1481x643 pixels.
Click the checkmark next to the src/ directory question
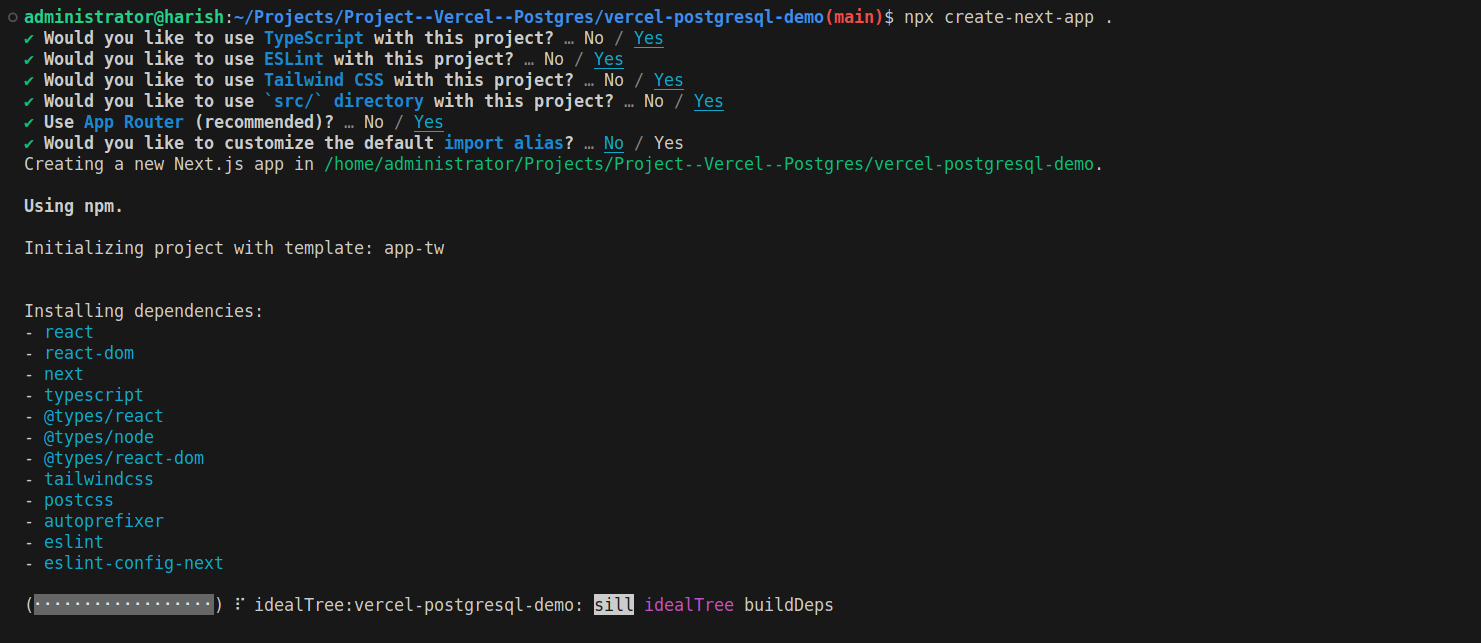click(29, 101)
